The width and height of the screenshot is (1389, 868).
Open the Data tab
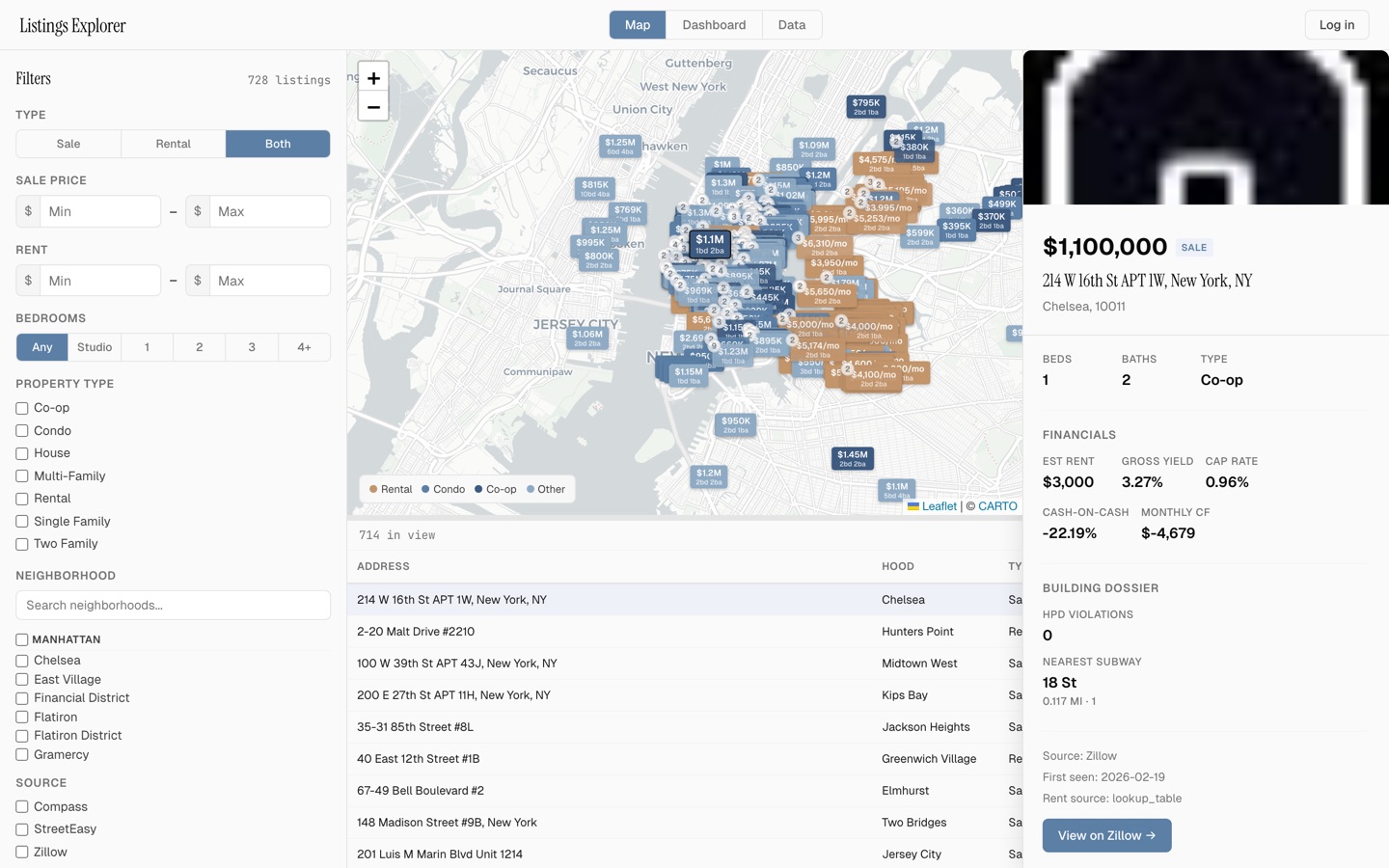pos(791,25)
